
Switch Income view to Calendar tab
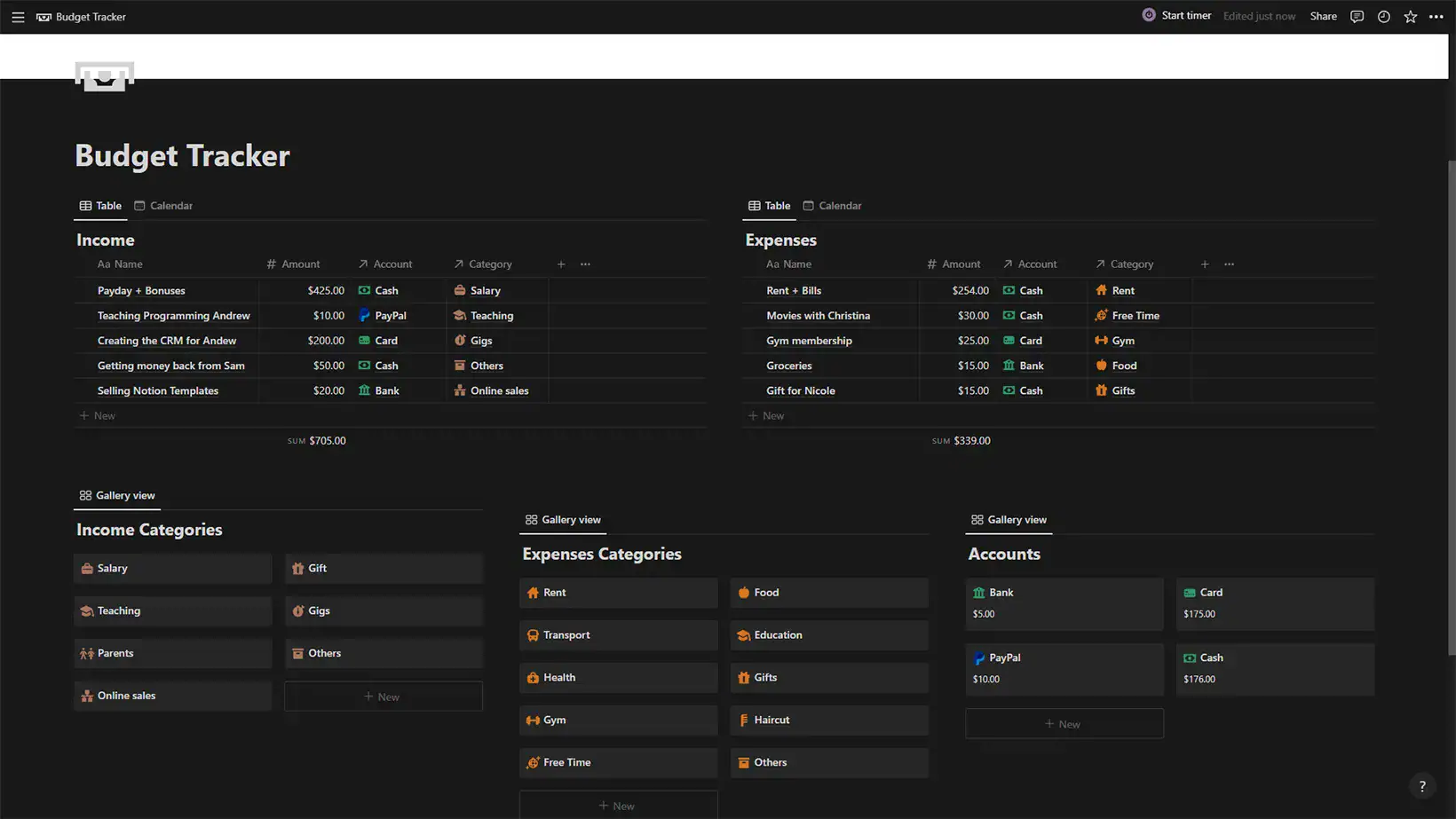pos(163,206)
